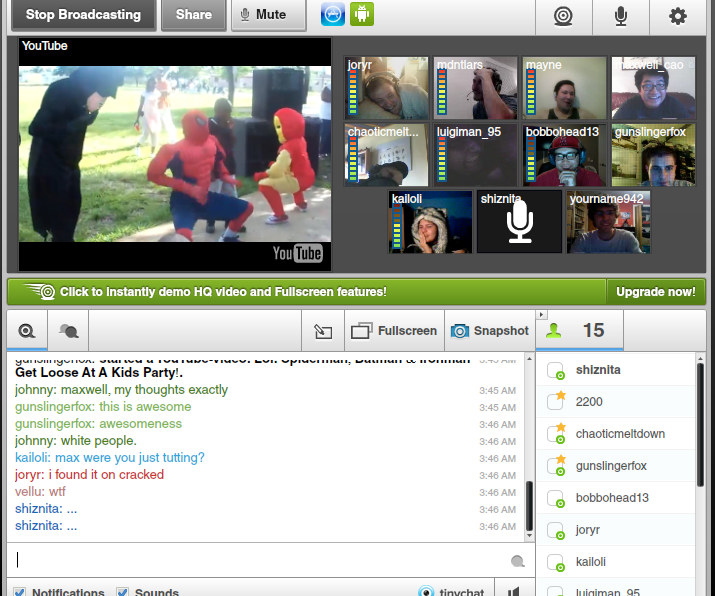Open webcam settings icon in top bar
The width and height of the screenshot is (715, 596).
point(564,16)
